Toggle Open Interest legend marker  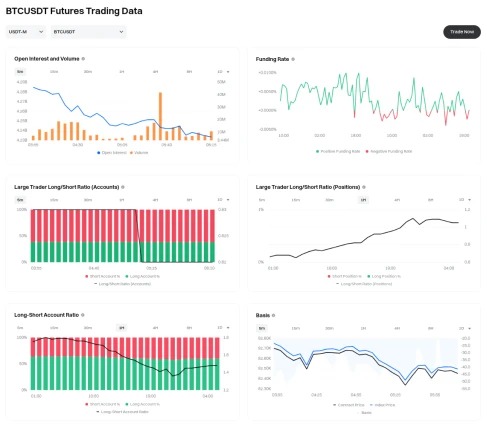pos(112,153)
